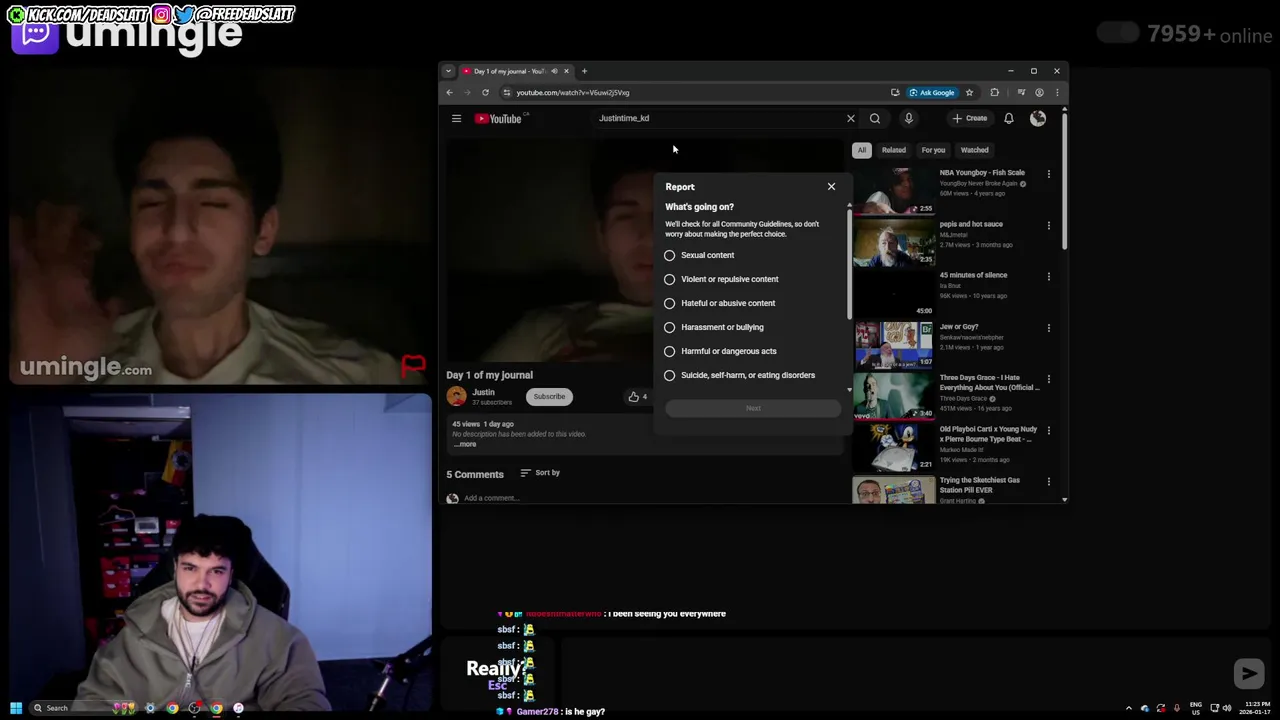
Task: Open a new tab with plus icon
Action: point(584,71)
